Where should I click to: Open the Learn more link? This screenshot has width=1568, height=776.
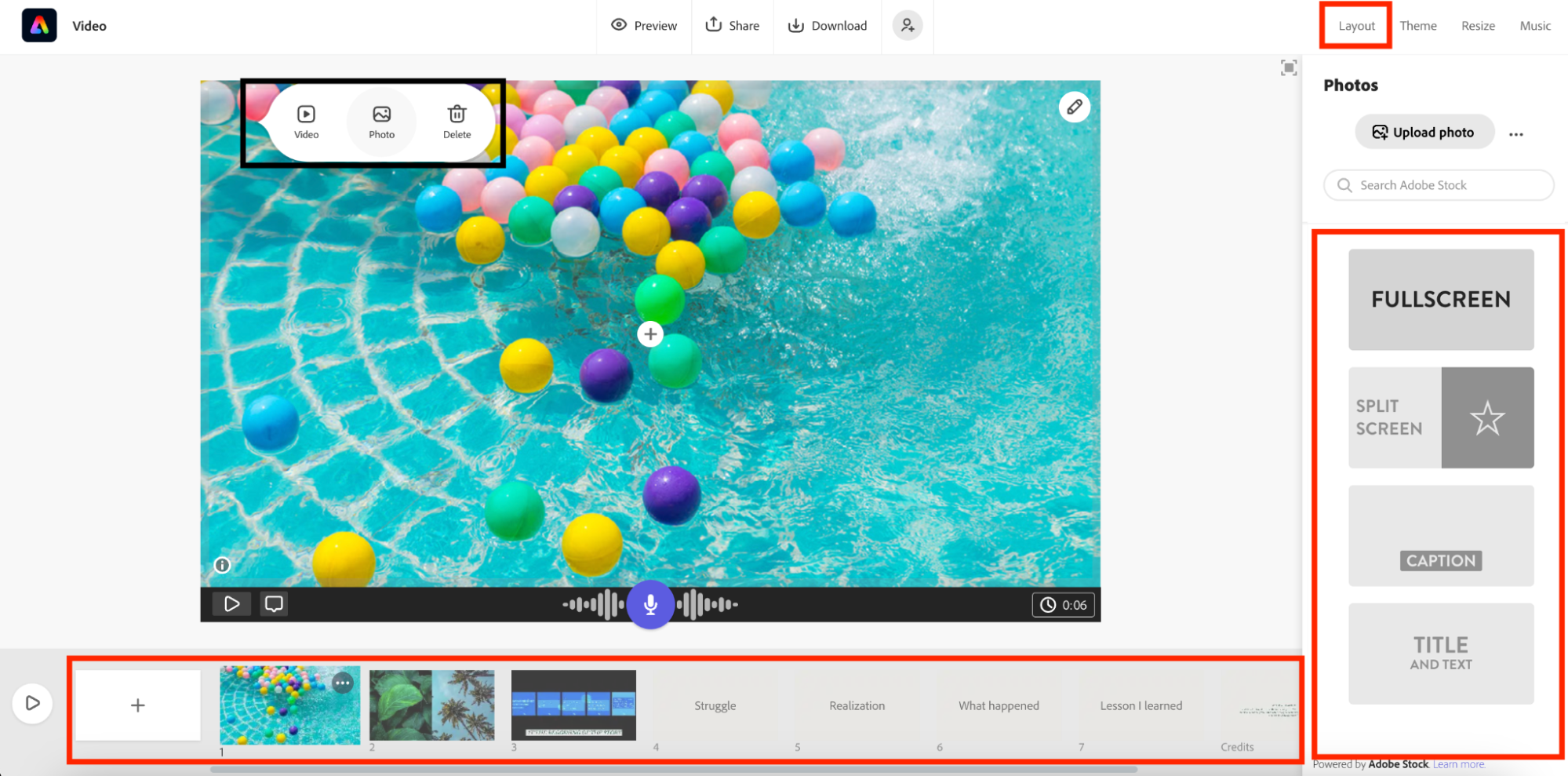tap(1458, 764)
